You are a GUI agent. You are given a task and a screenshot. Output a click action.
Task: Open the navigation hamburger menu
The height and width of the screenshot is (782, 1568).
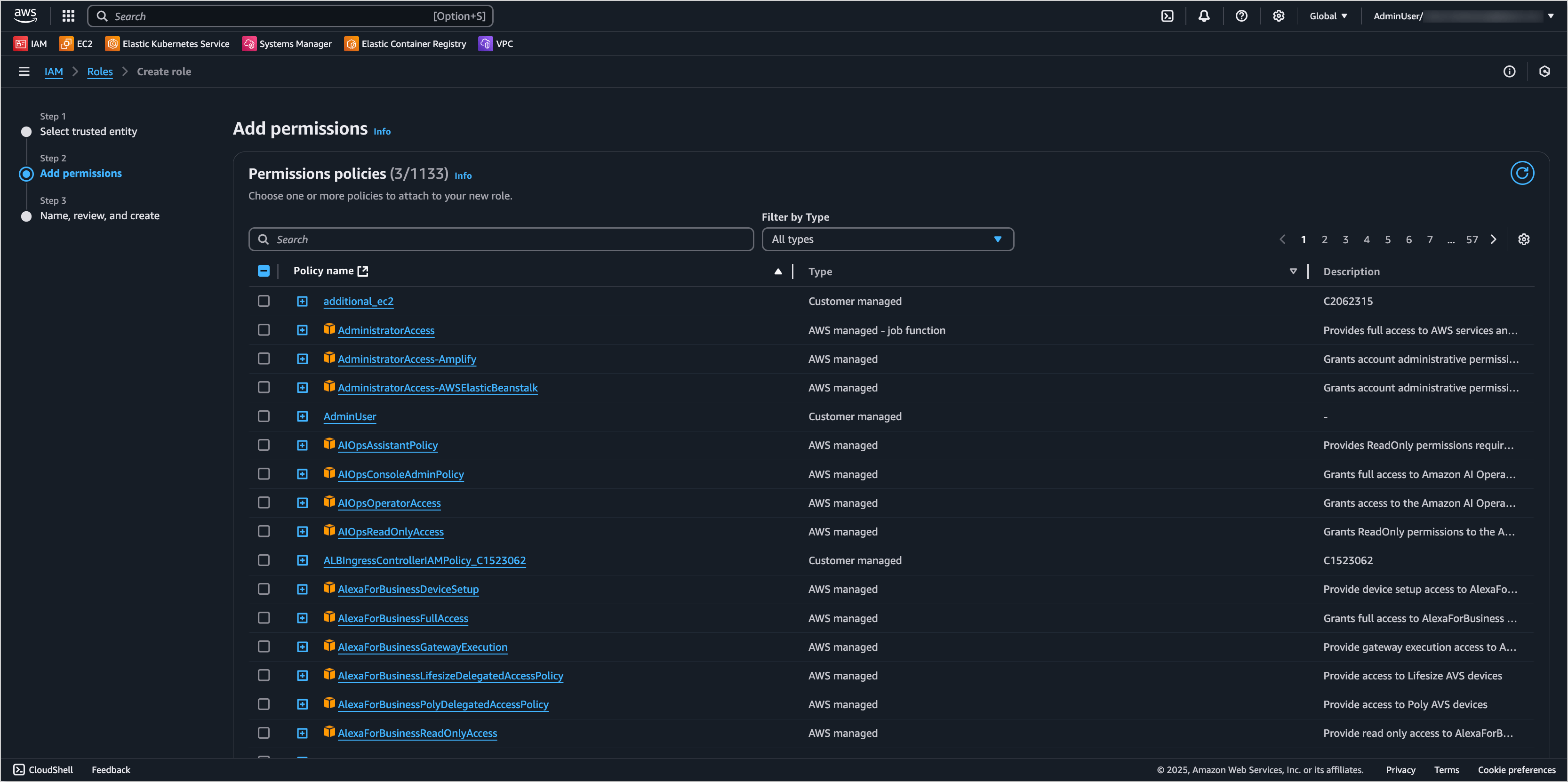click(x=24, y=71)
